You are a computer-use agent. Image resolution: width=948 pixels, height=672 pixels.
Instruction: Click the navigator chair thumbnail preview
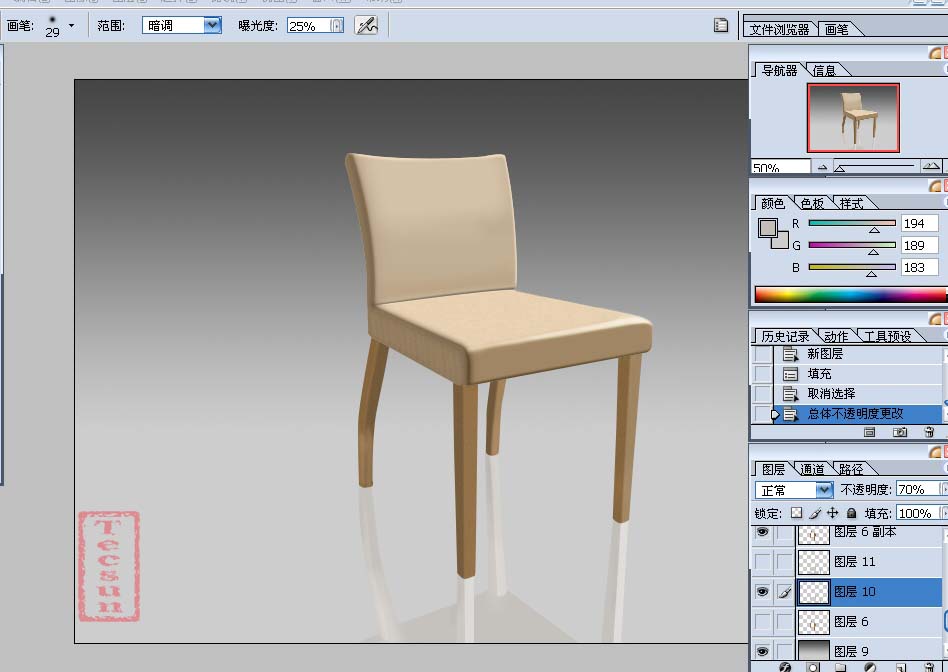coord(853,118)
